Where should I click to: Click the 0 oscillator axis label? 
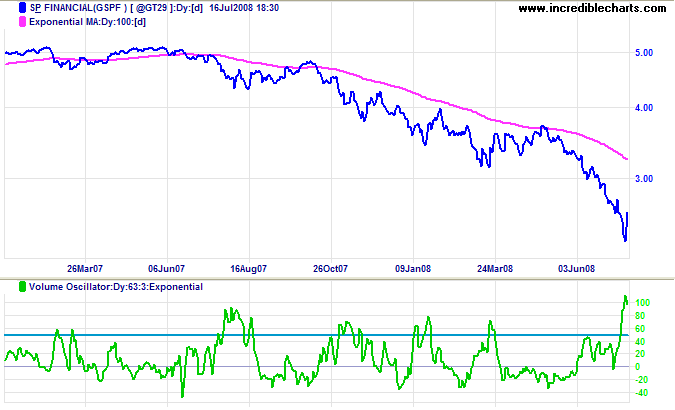pyautogui.click(x=638, y=367)
